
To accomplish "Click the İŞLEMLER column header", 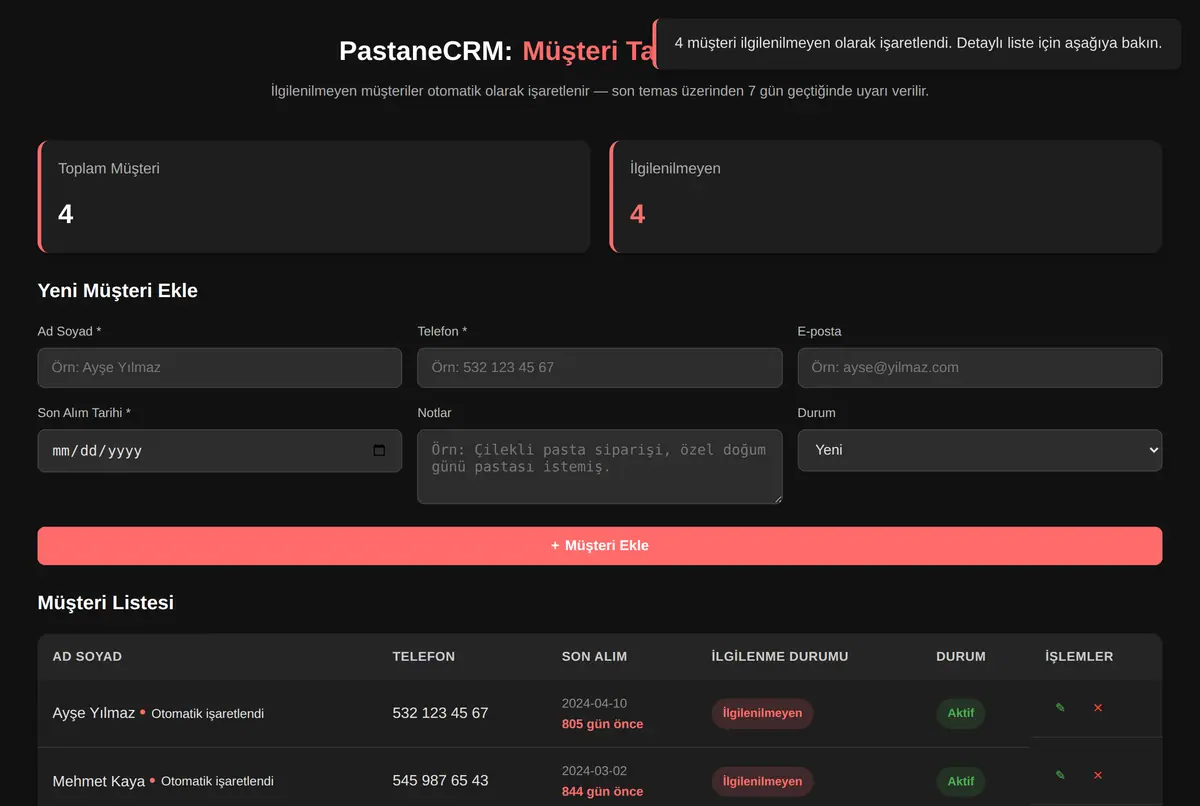I will pyautogui.click(x=1079, y=657).
